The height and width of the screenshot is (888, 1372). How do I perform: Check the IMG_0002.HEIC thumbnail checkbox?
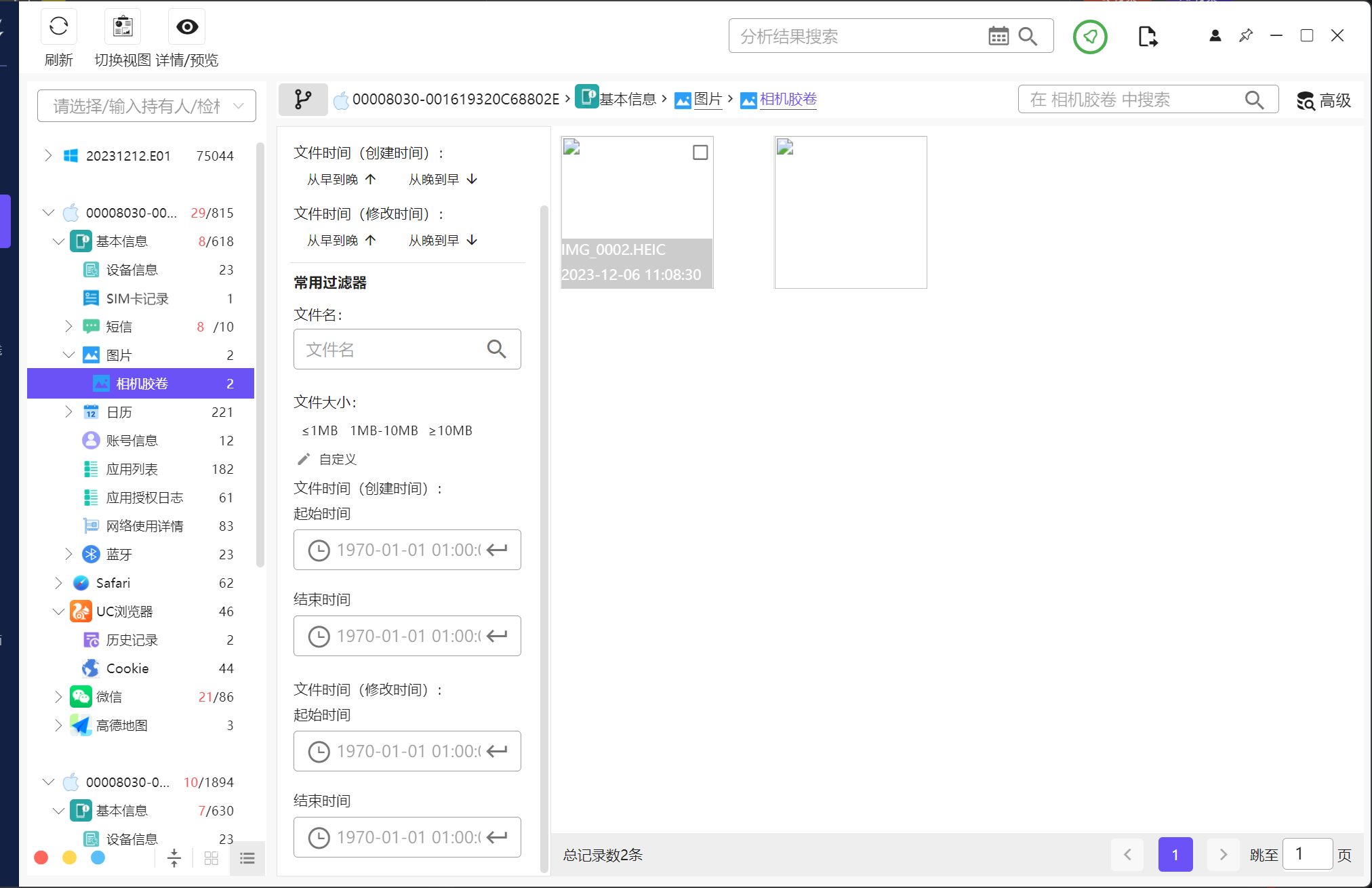pos(700,153)
